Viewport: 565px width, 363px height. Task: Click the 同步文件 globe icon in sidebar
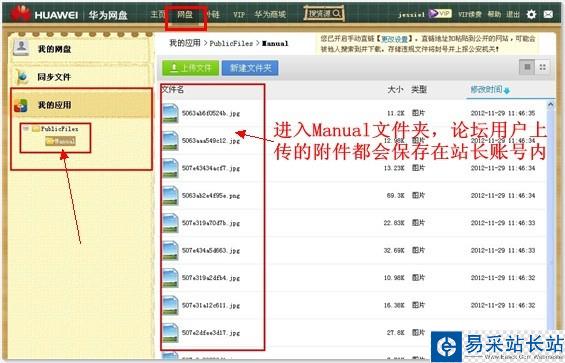pos(22,76)
